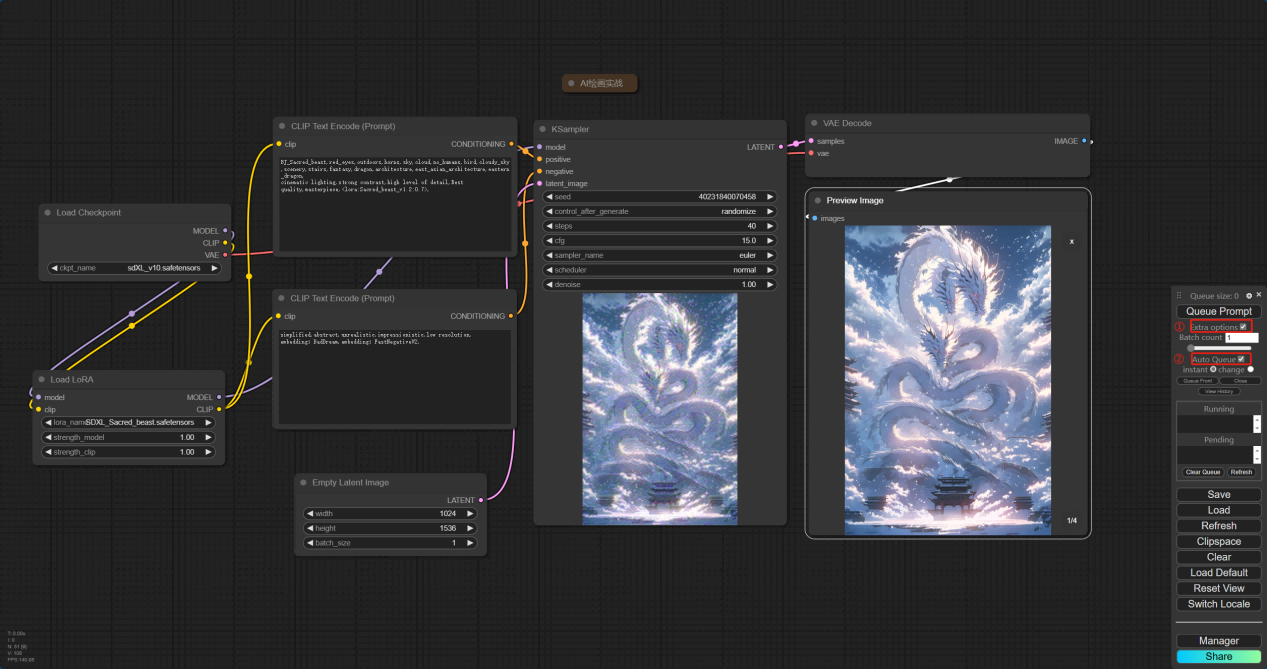Viewport: 1267px width, 669px height.
Task: Increase the seed value with right arrow
Action: coord(770,197)
